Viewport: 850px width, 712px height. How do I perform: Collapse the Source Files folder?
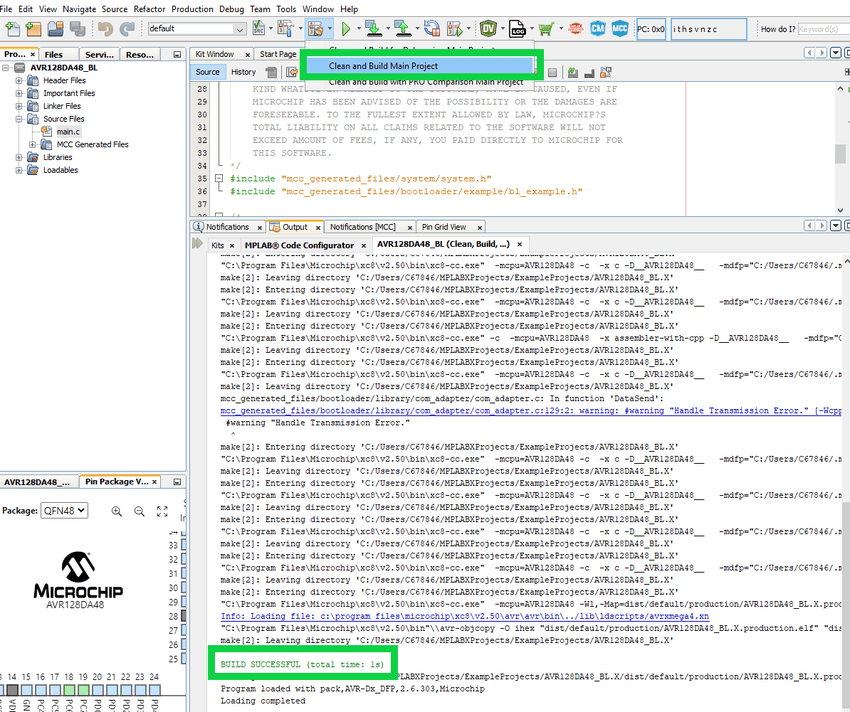tap(20, 119)
